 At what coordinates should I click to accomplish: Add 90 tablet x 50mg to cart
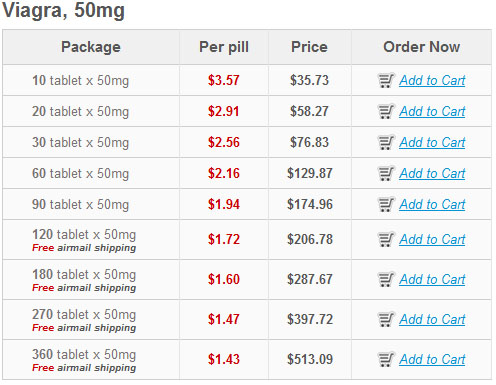(432, 204)
